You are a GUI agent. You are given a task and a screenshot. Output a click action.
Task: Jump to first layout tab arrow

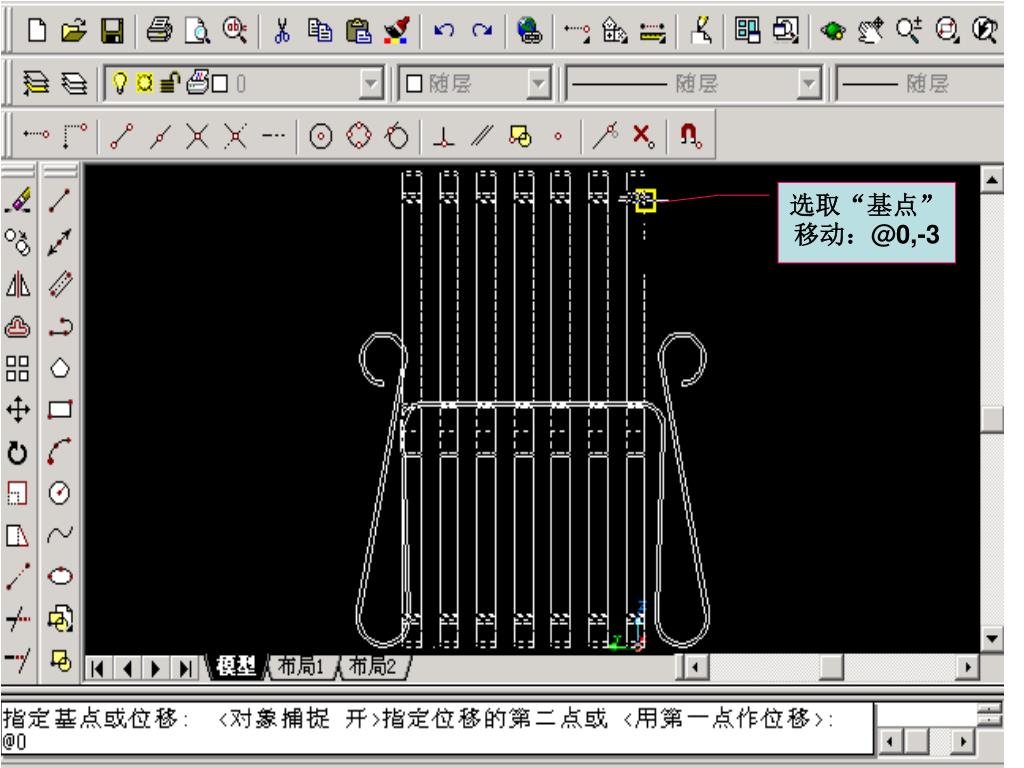[x=98, y=668]
